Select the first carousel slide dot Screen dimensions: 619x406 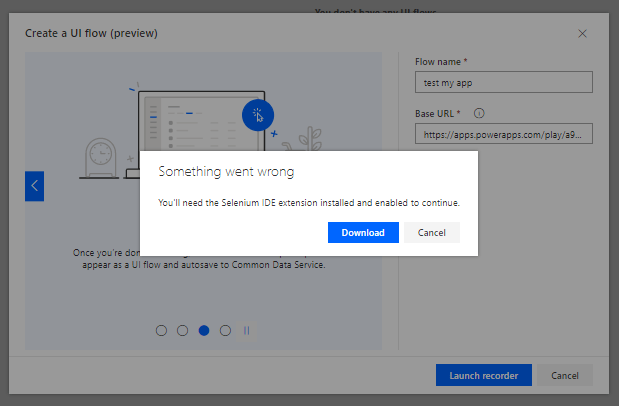click(x=161, y=331)
